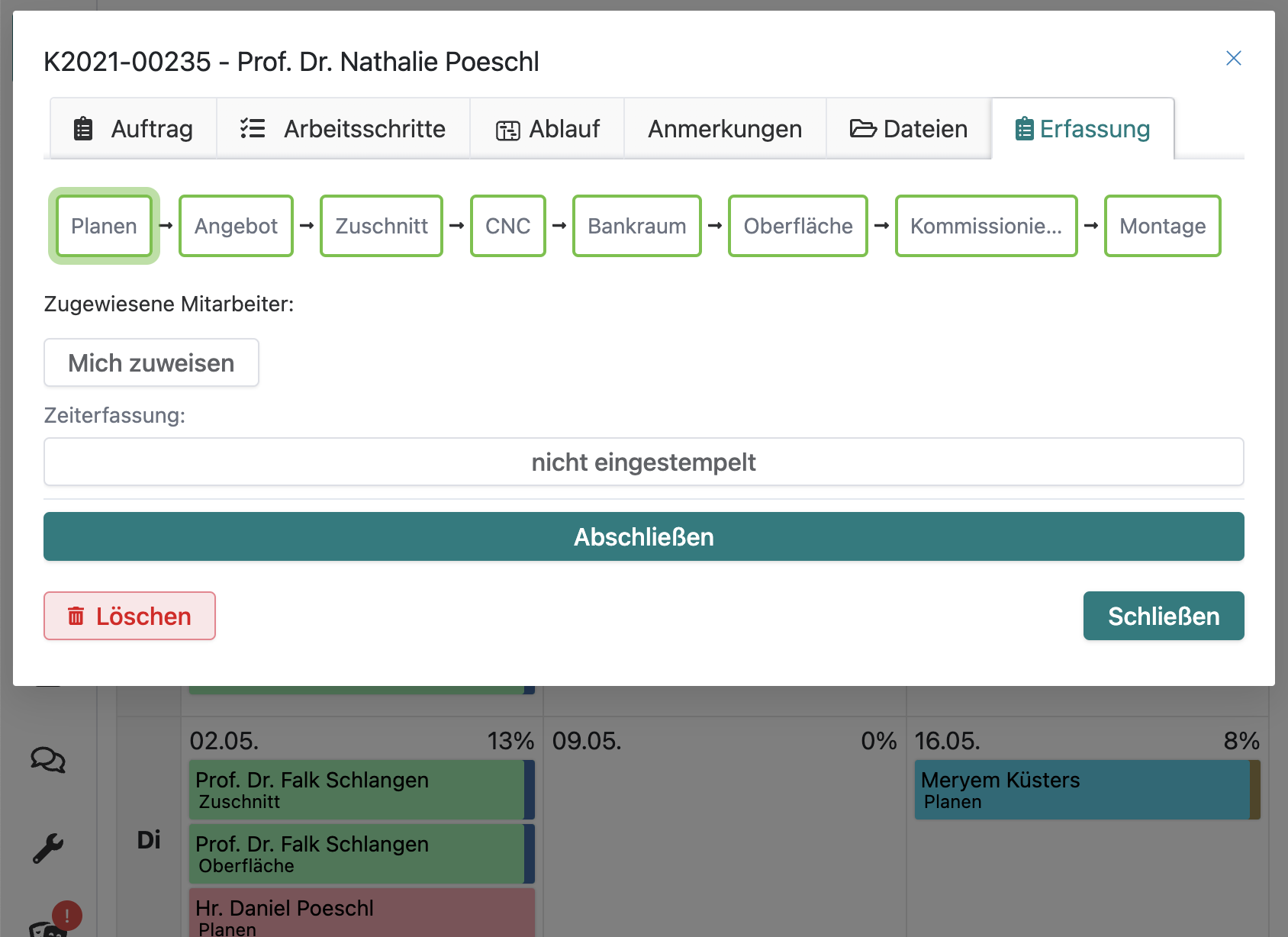Click the trash icon inside the Löschen button
This screenshot has height=937, width=1288.
click(x=76, y=616)
